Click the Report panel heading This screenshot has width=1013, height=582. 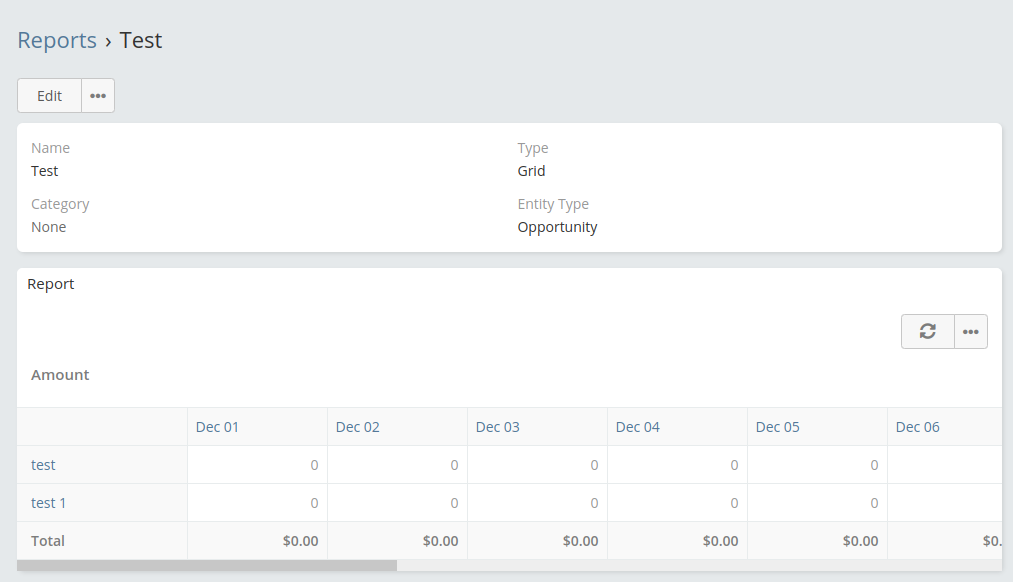(x=50, y=284)
